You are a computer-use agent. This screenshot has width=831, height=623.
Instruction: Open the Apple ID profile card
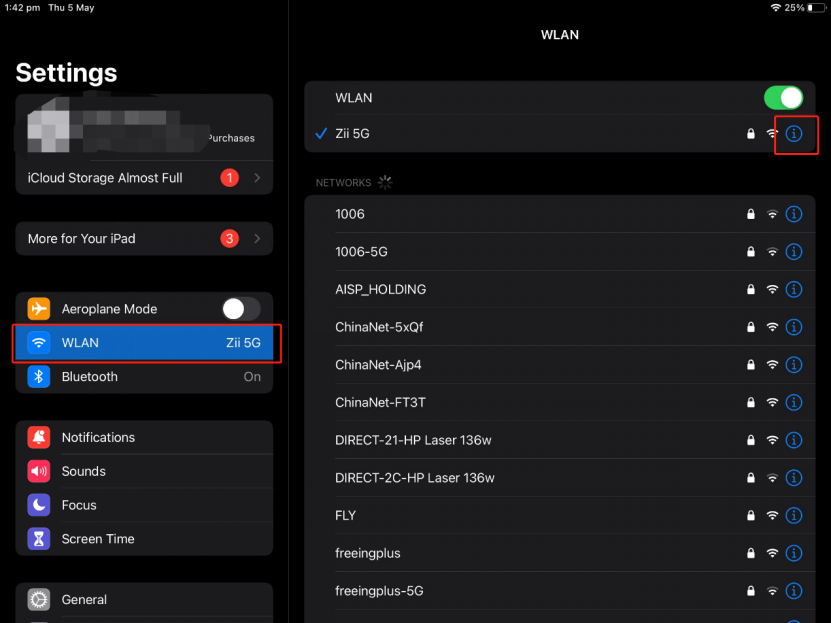(144, 128)
